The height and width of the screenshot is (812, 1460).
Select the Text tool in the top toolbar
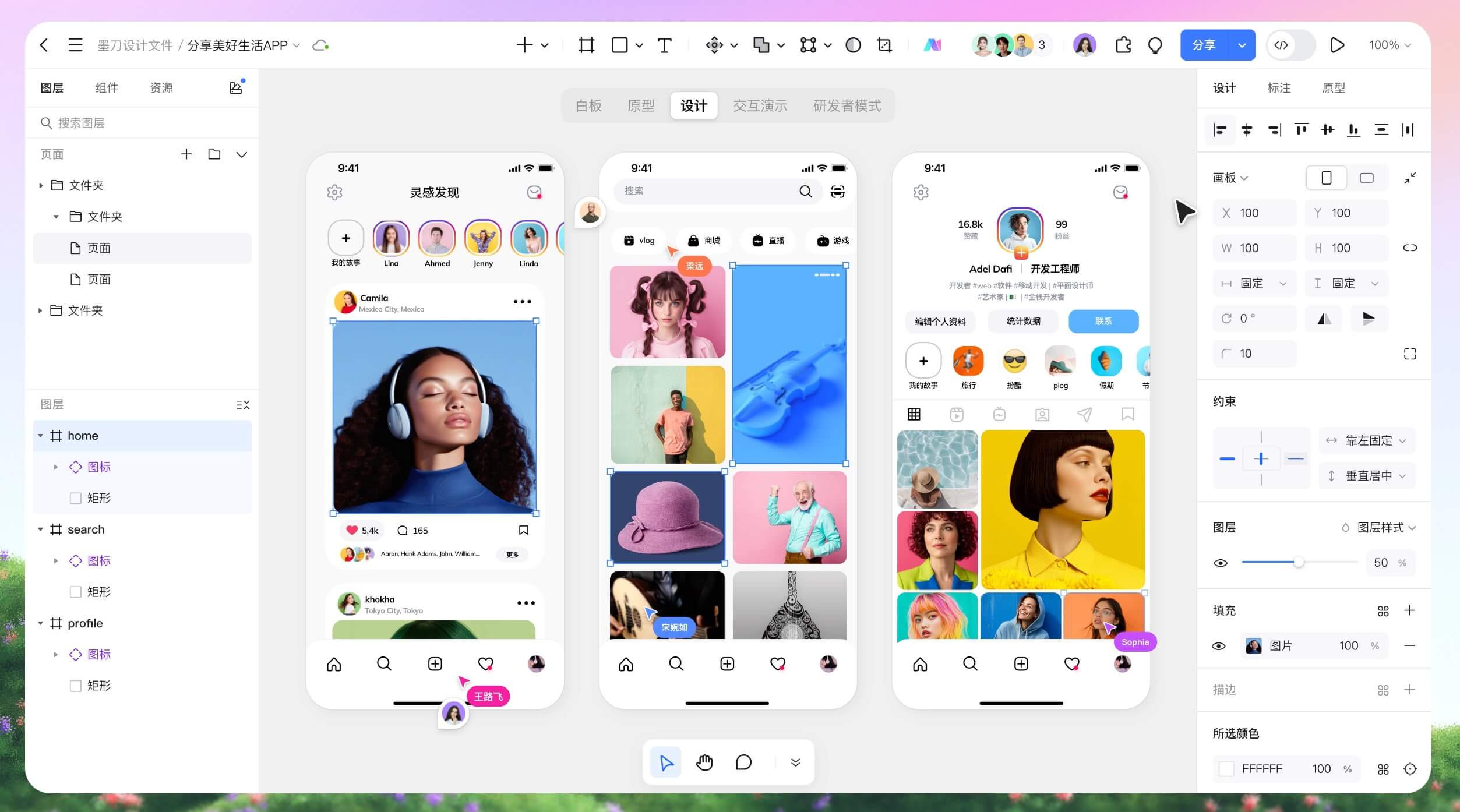(x=665, y=45)
